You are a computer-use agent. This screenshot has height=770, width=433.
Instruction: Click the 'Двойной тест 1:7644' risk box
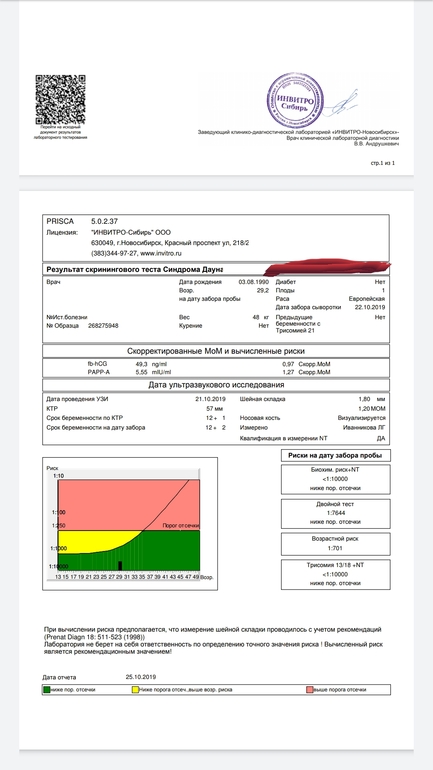pos(336,514)
